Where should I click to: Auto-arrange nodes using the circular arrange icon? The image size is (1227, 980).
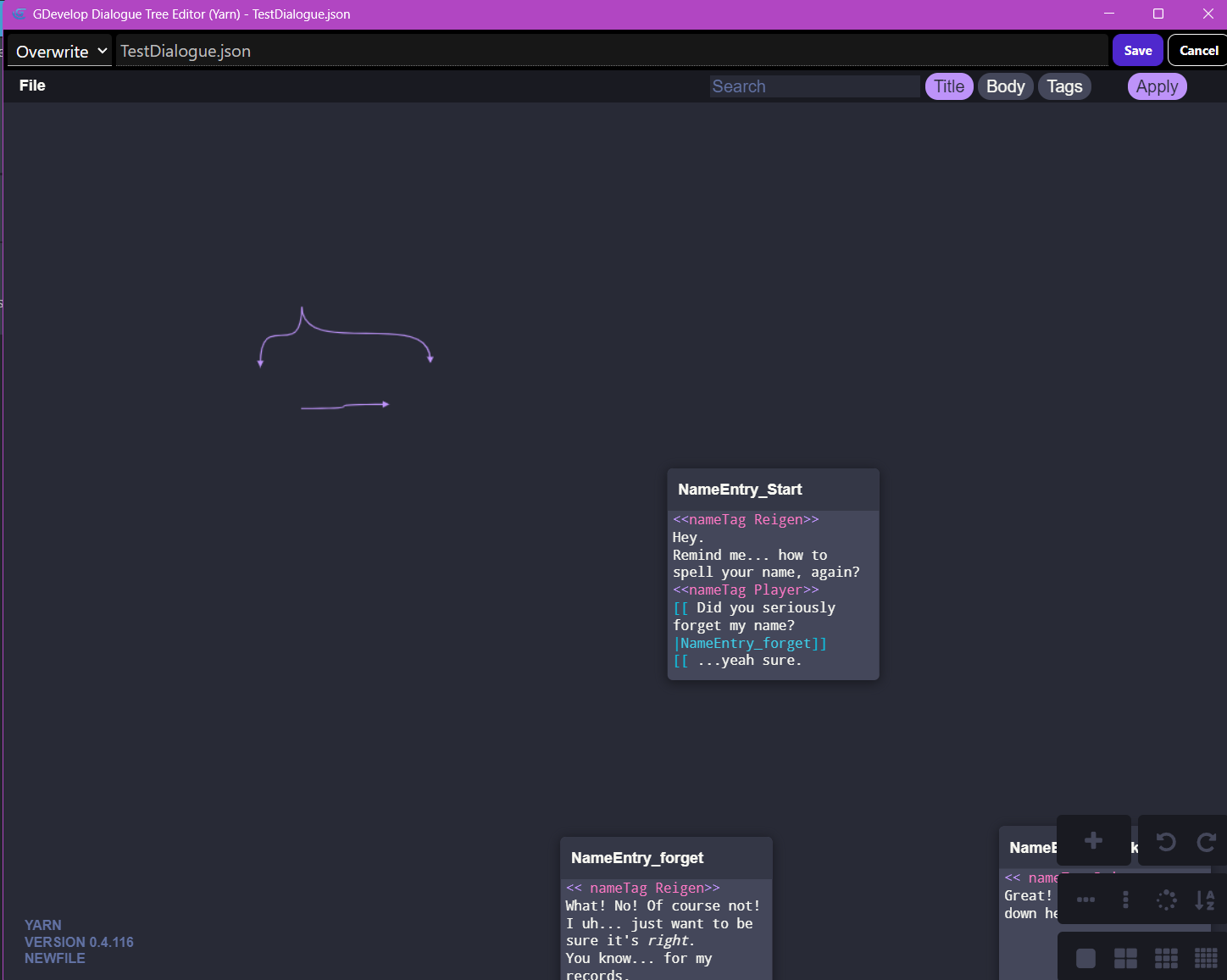[1166, 900]
